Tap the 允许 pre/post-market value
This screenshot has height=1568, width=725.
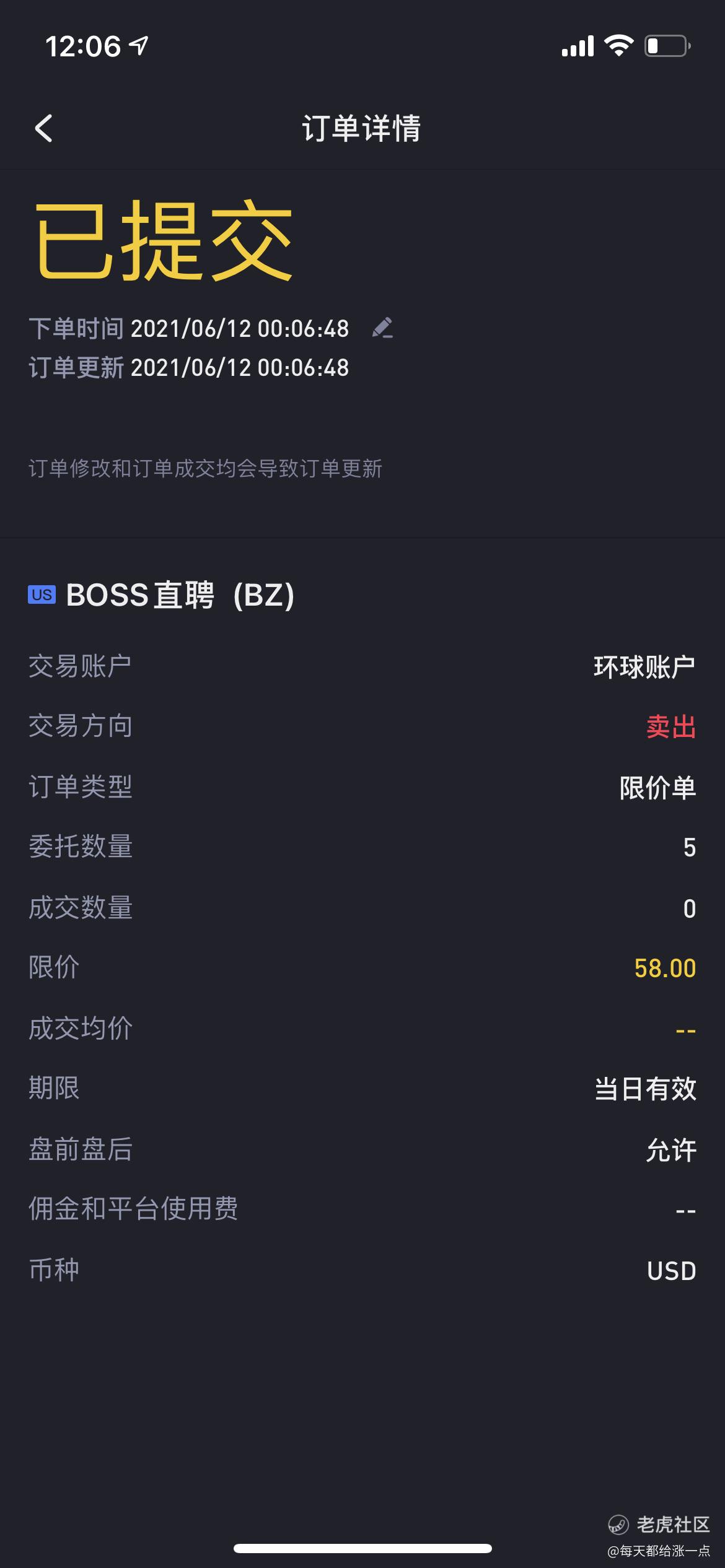(671, 1150)
